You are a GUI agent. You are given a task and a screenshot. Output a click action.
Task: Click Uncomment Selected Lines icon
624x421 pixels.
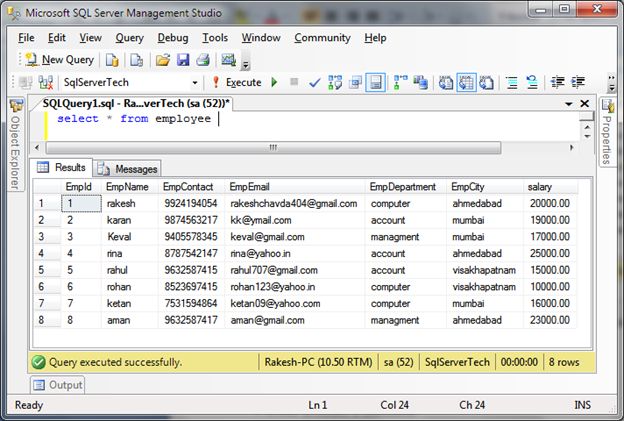pos(532,82)
